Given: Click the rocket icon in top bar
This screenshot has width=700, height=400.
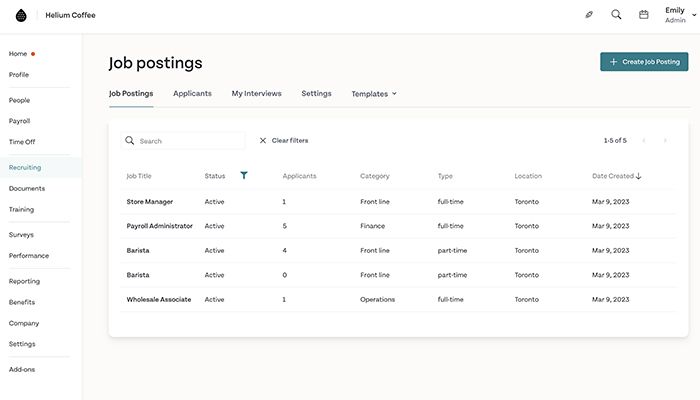Looking at the screenshot, I should [x=589, y=15].
